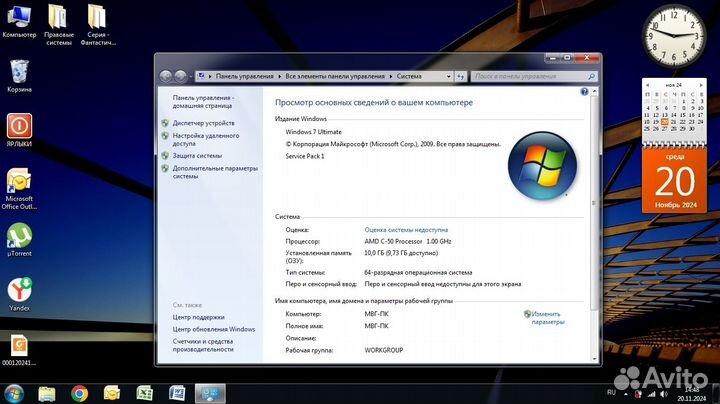Open the Серия Фантастич... folder
720x404 pixels.
[x=98, y=24]
